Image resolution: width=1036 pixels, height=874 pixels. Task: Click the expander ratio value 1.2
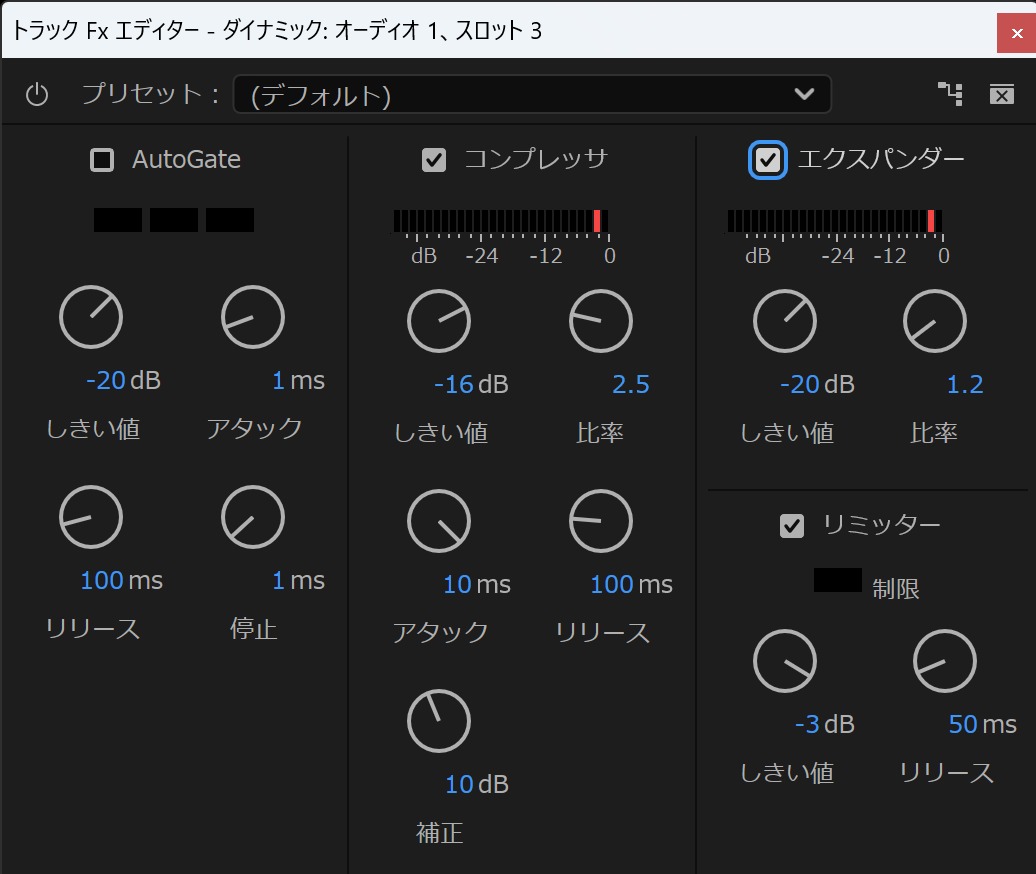(x=965, y=384)
